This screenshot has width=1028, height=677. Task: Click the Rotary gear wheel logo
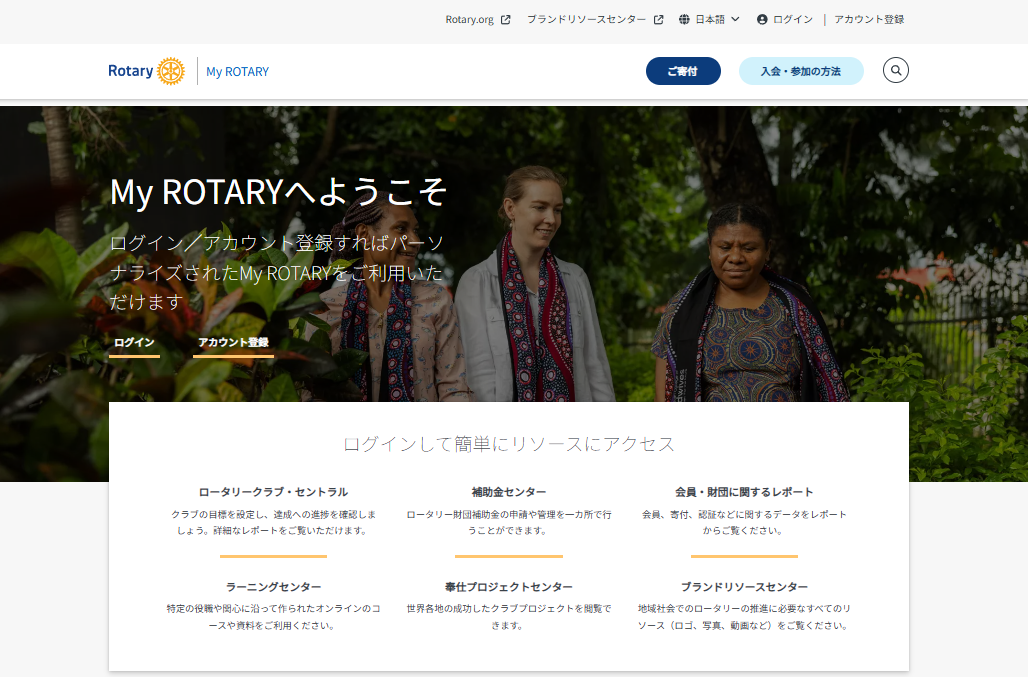[171, 71]
